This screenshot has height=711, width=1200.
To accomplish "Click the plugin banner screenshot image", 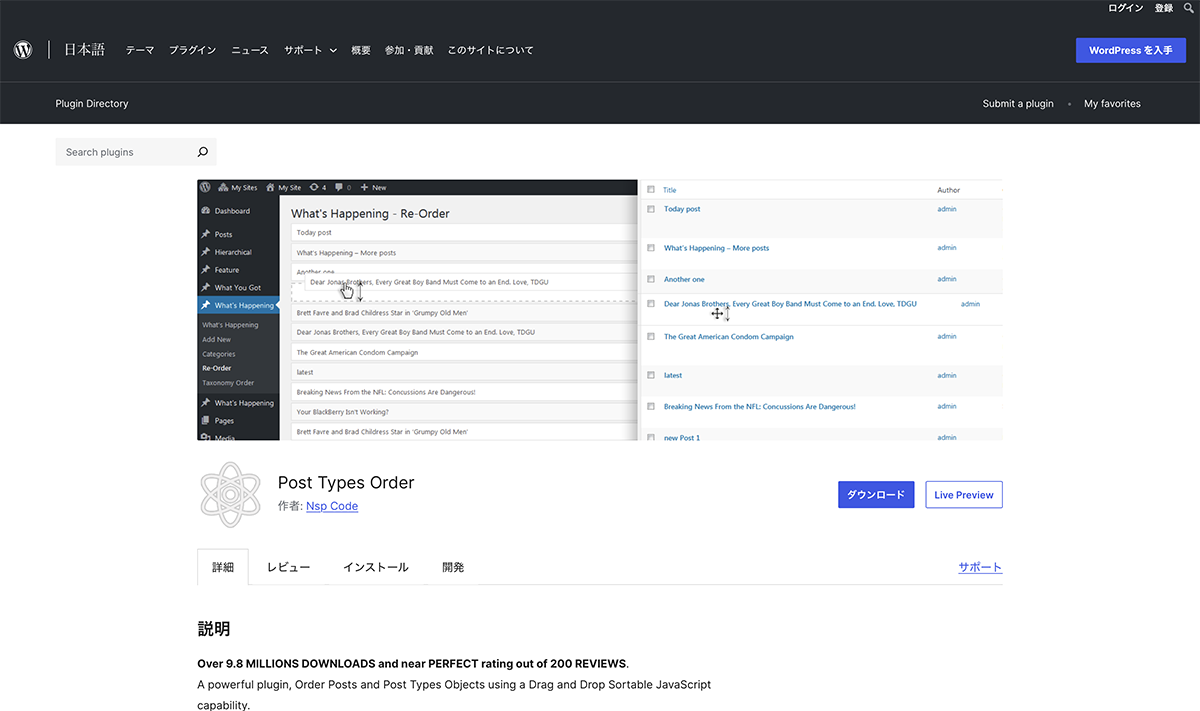I will coord(599,310).
